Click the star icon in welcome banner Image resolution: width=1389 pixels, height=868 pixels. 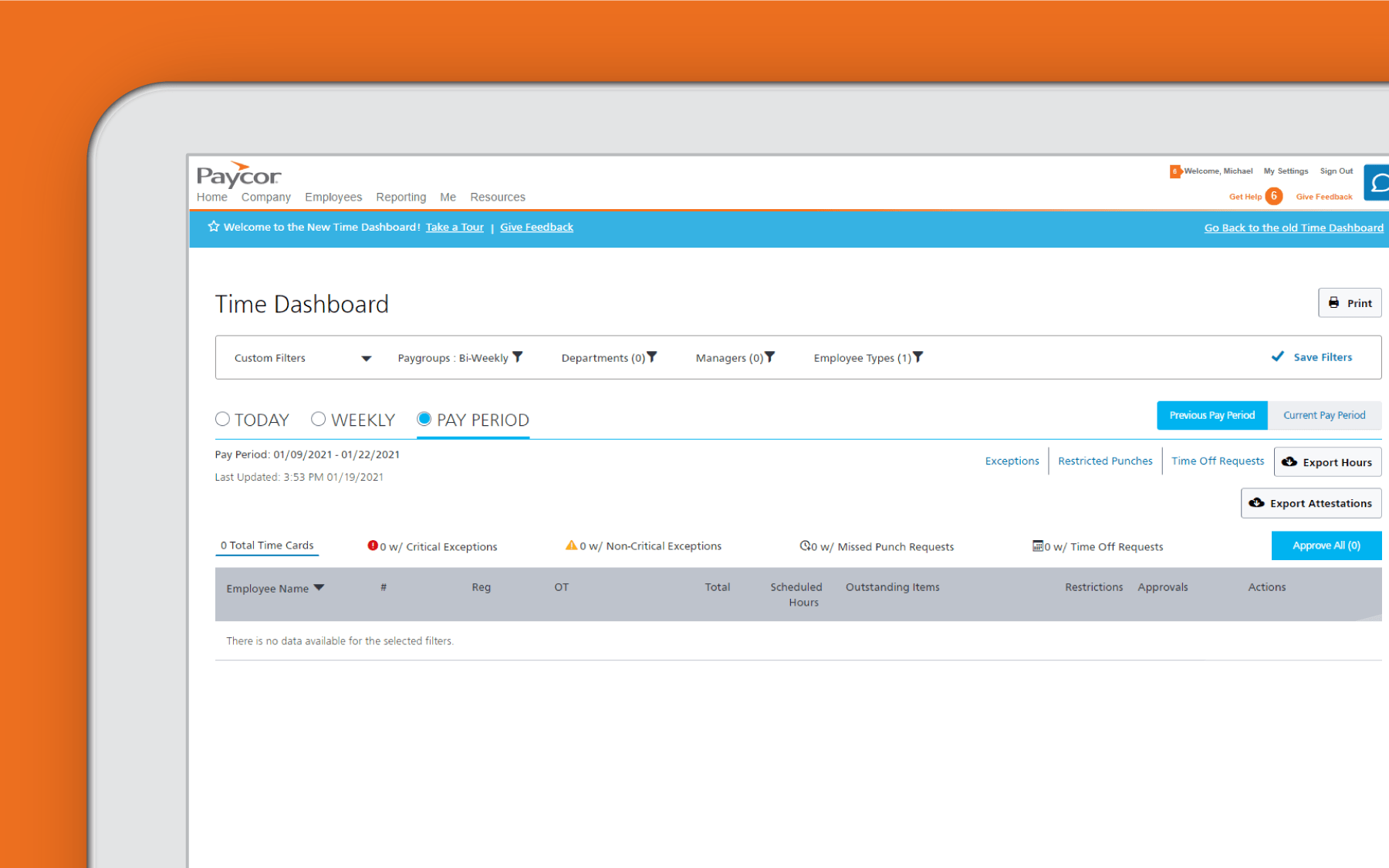click(x=214, y=226)
